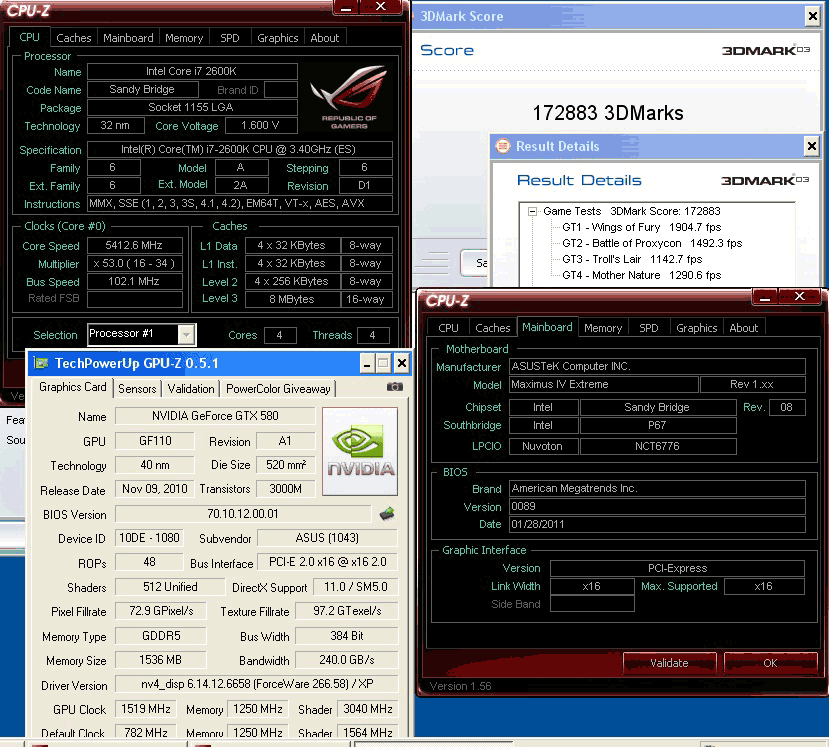Close the 3DMark Score window

[811, 16]
